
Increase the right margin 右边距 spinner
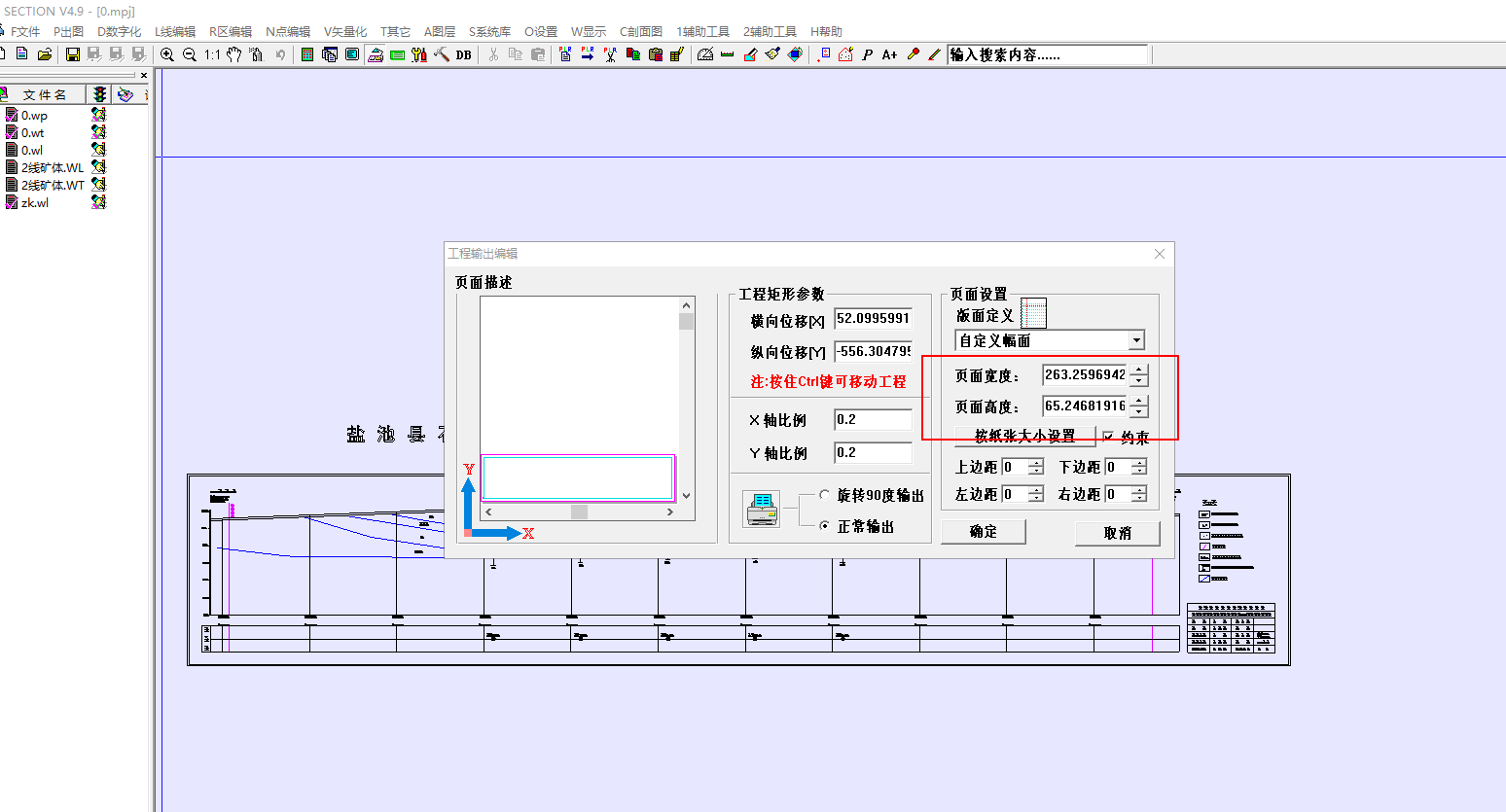[1139, 490]
